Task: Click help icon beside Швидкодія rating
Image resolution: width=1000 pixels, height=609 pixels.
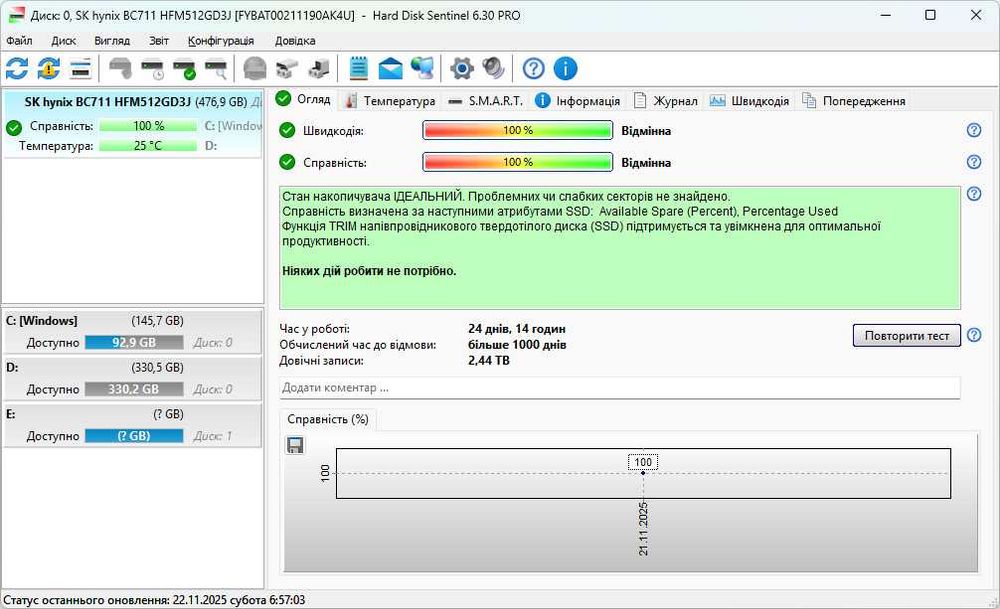Action: (974, 130)
